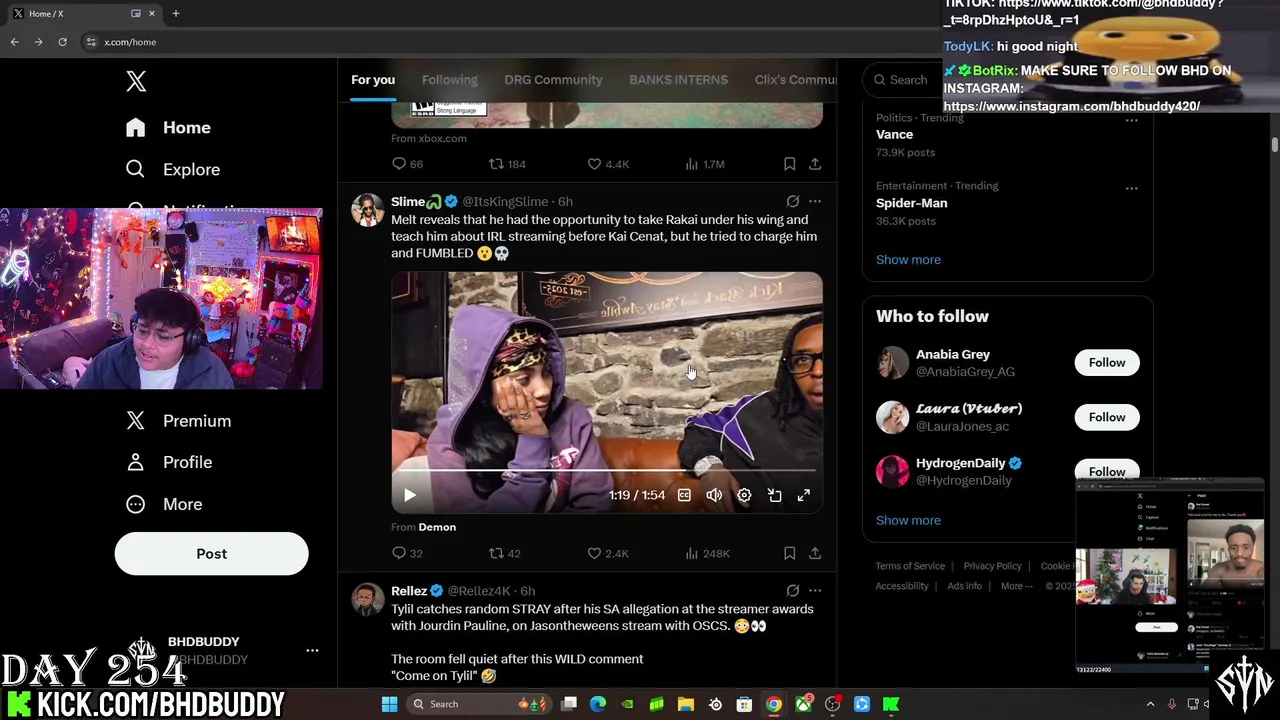1280x720 pixels.
Task: Like Slime's post with 2.4K likes
Action: click(608, 553)
